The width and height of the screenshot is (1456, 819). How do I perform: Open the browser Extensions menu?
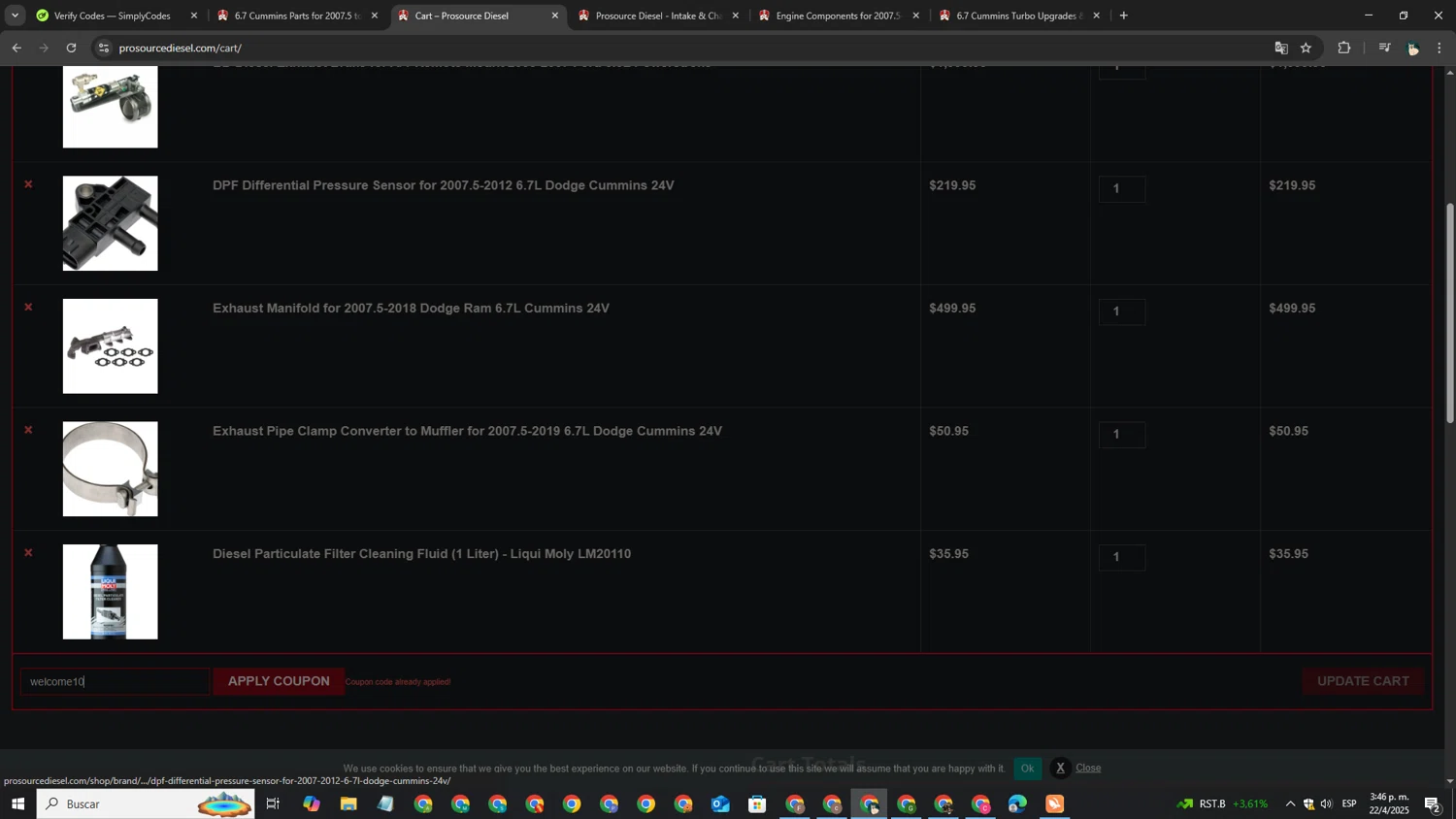pos(1344,48)
